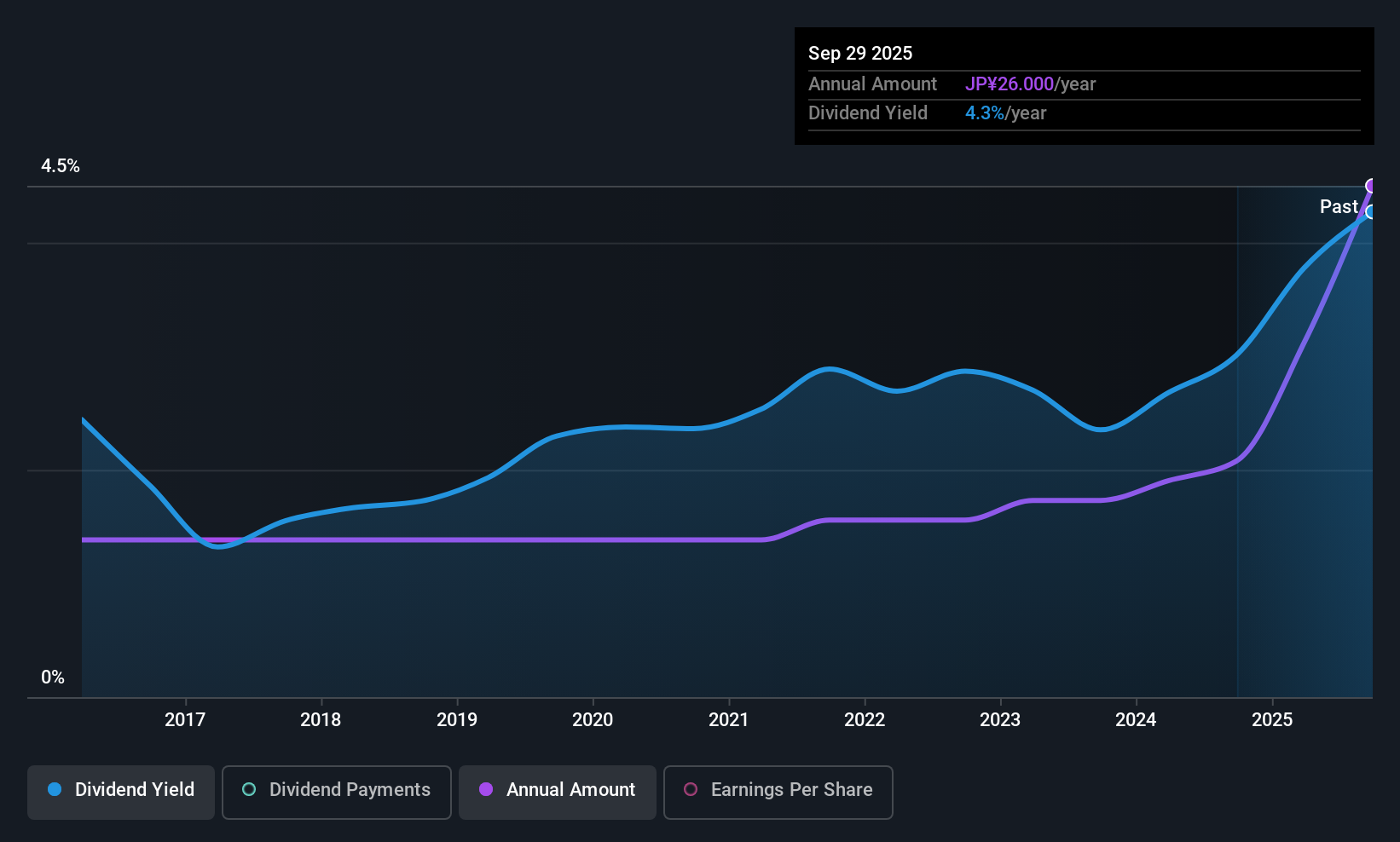Click the 0% y-axis label

point(53,678)
